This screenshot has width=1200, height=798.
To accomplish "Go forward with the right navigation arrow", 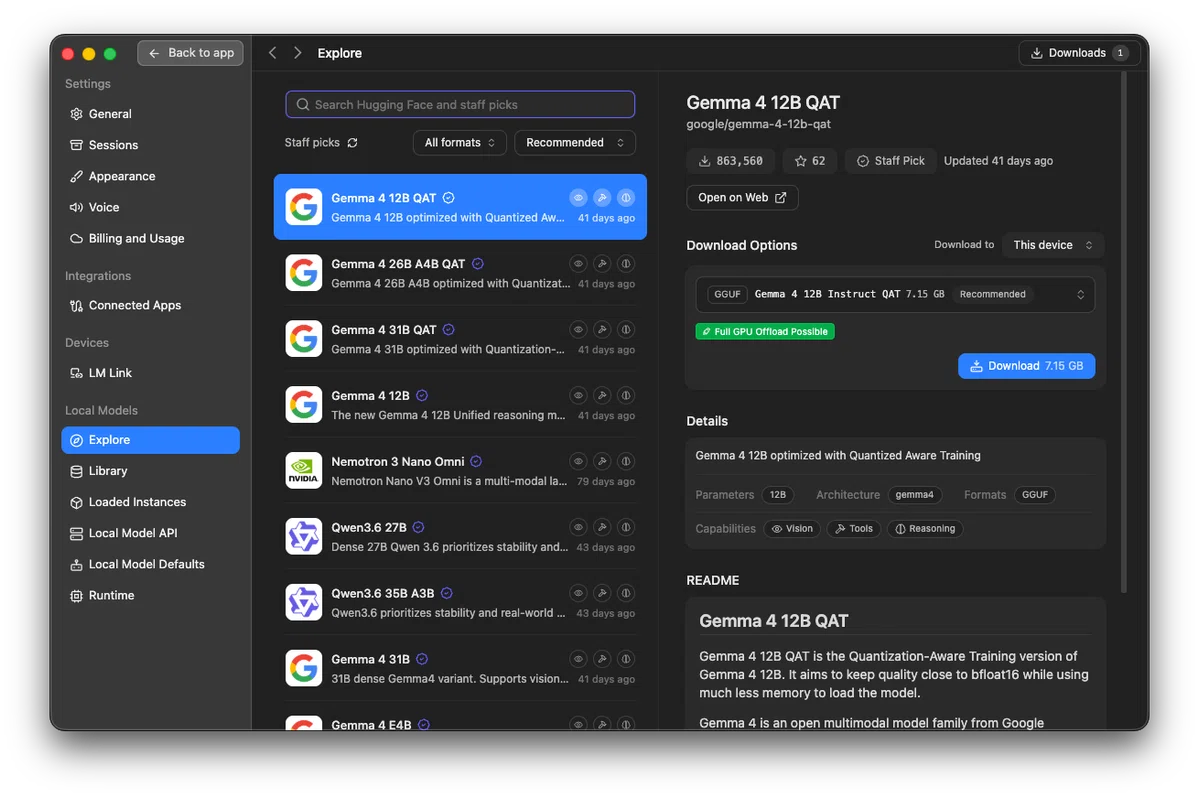I will pyautogui.click(x=297, y=53).
